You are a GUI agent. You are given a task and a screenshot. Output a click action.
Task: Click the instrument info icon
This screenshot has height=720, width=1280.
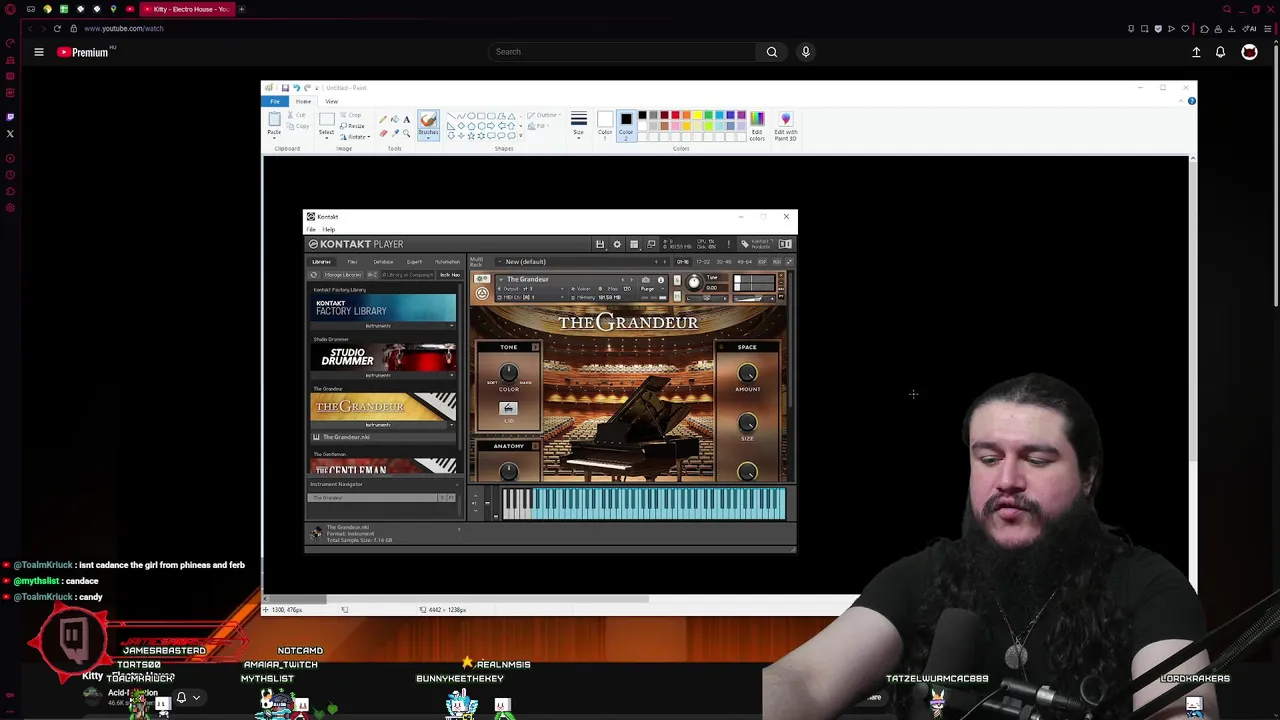click(x=660, y=279)
